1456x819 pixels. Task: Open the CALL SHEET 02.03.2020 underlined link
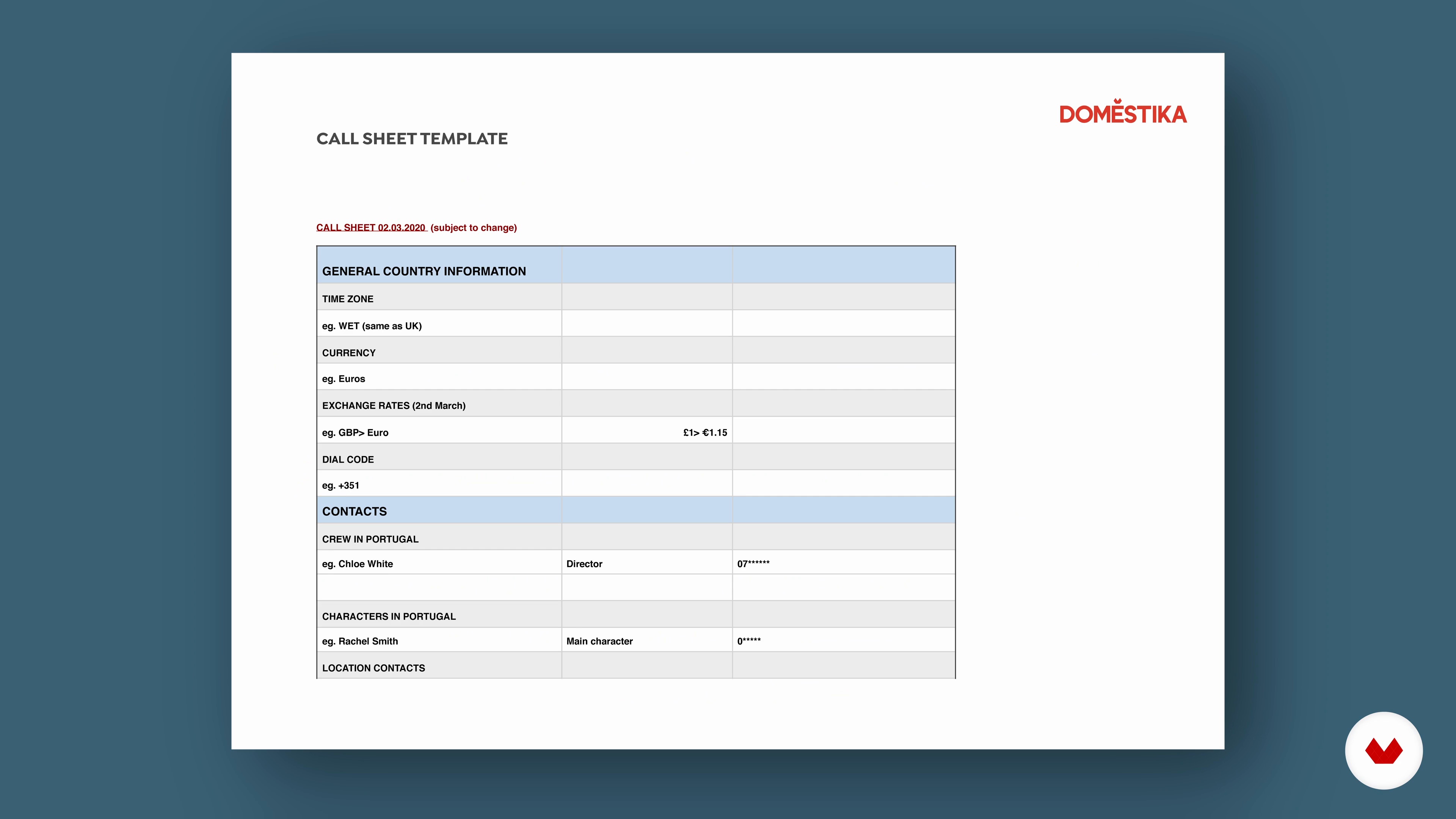(371, 227)
